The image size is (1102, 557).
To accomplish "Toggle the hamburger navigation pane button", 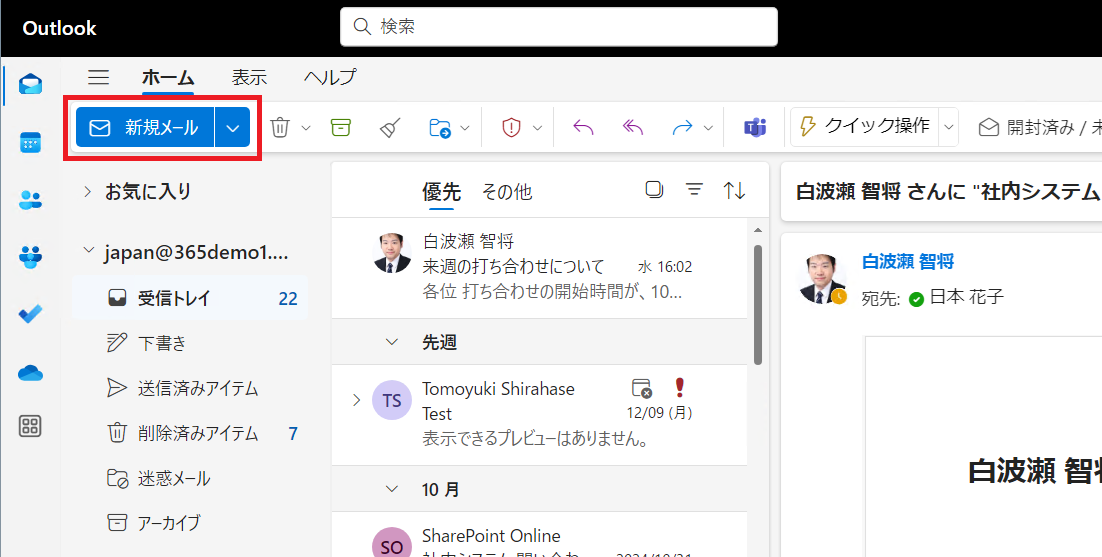I will click(98, 77).
